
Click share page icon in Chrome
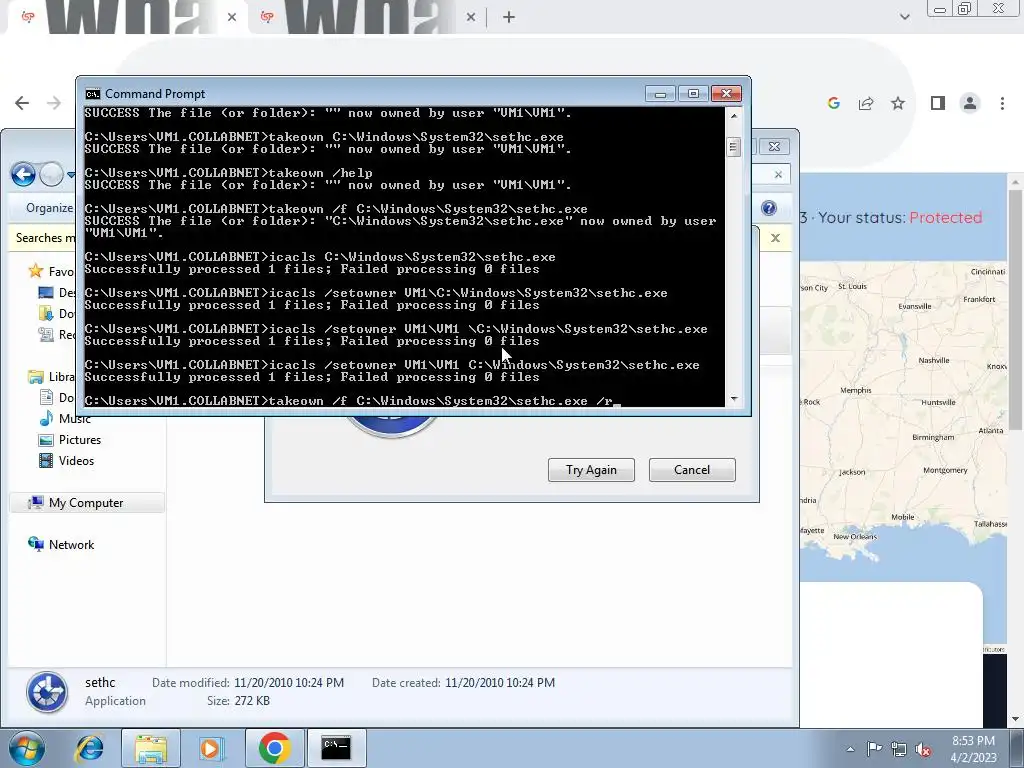pyautogui.click(x=866, y=103)
